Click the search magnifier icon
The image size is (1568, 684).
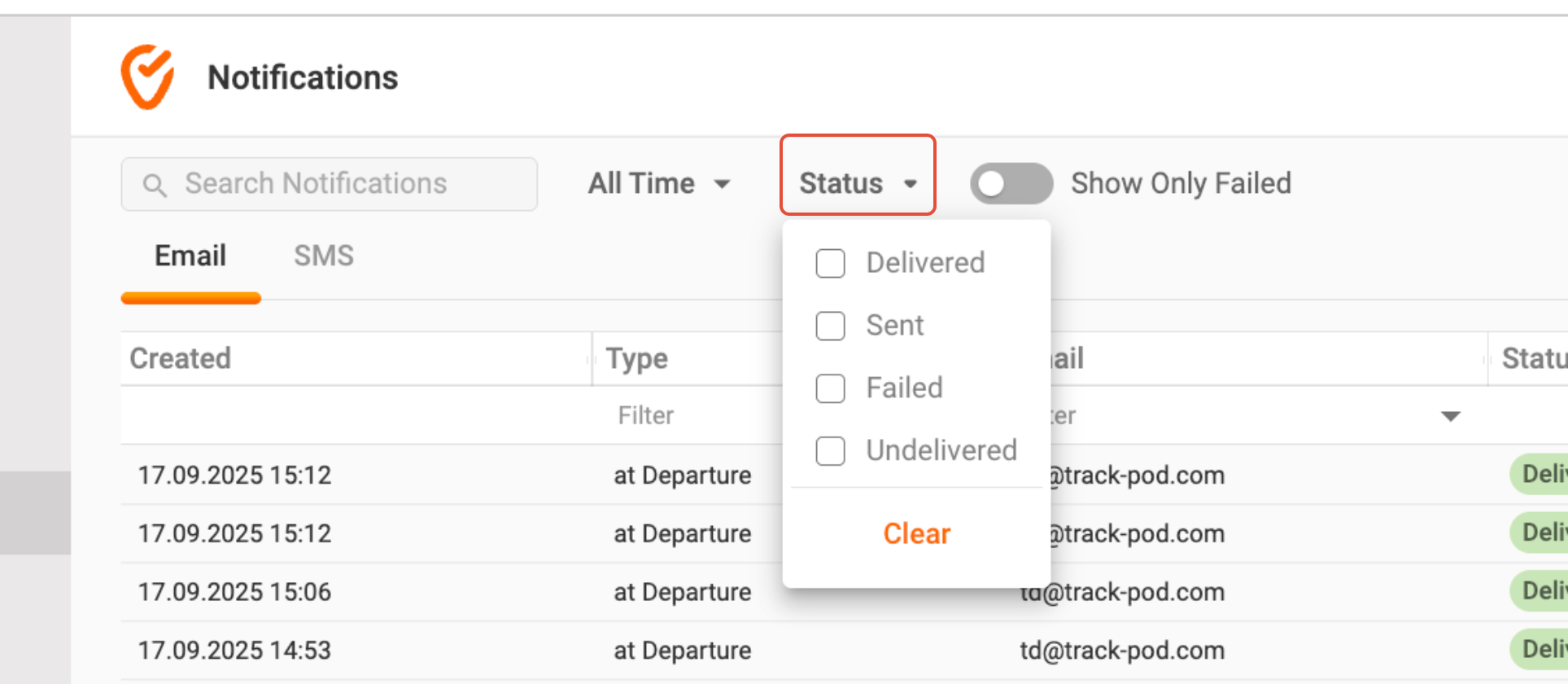[154, 185]
